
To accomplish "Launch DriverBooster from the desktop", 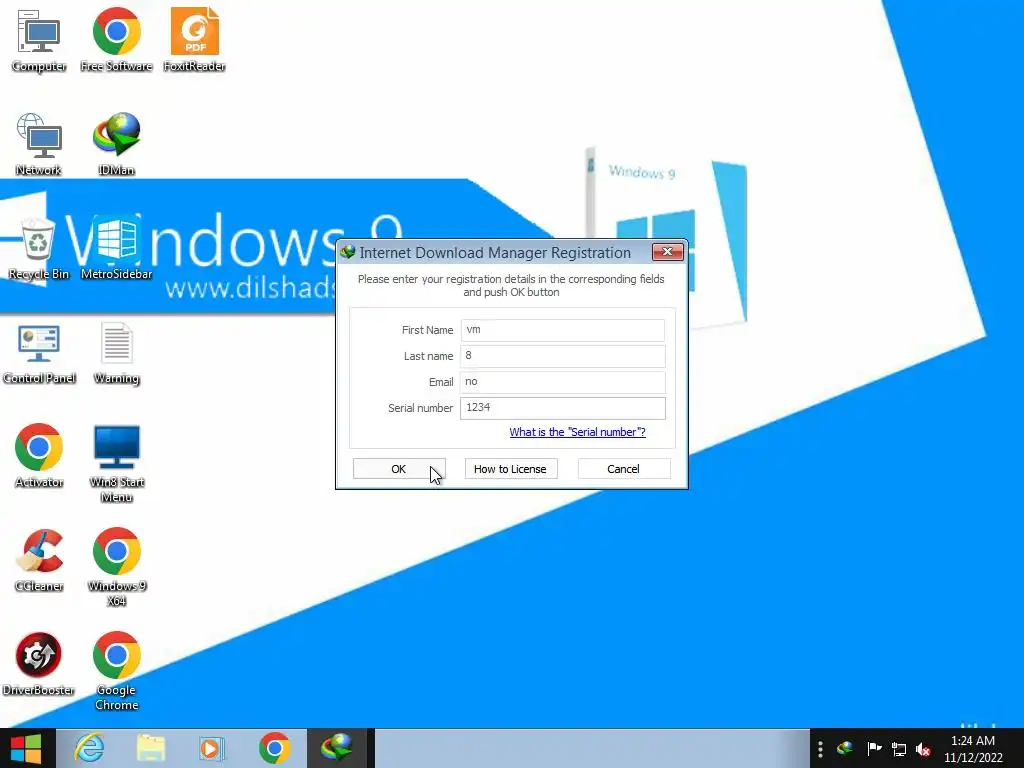I will click(39, 664).
